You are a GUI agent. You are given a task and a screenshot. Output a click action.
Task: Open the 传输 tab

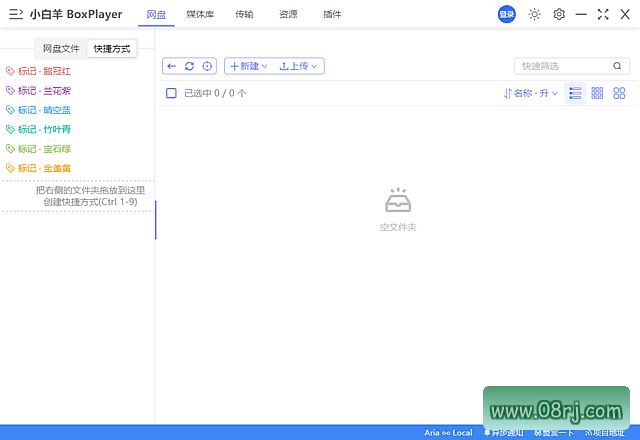244,14
